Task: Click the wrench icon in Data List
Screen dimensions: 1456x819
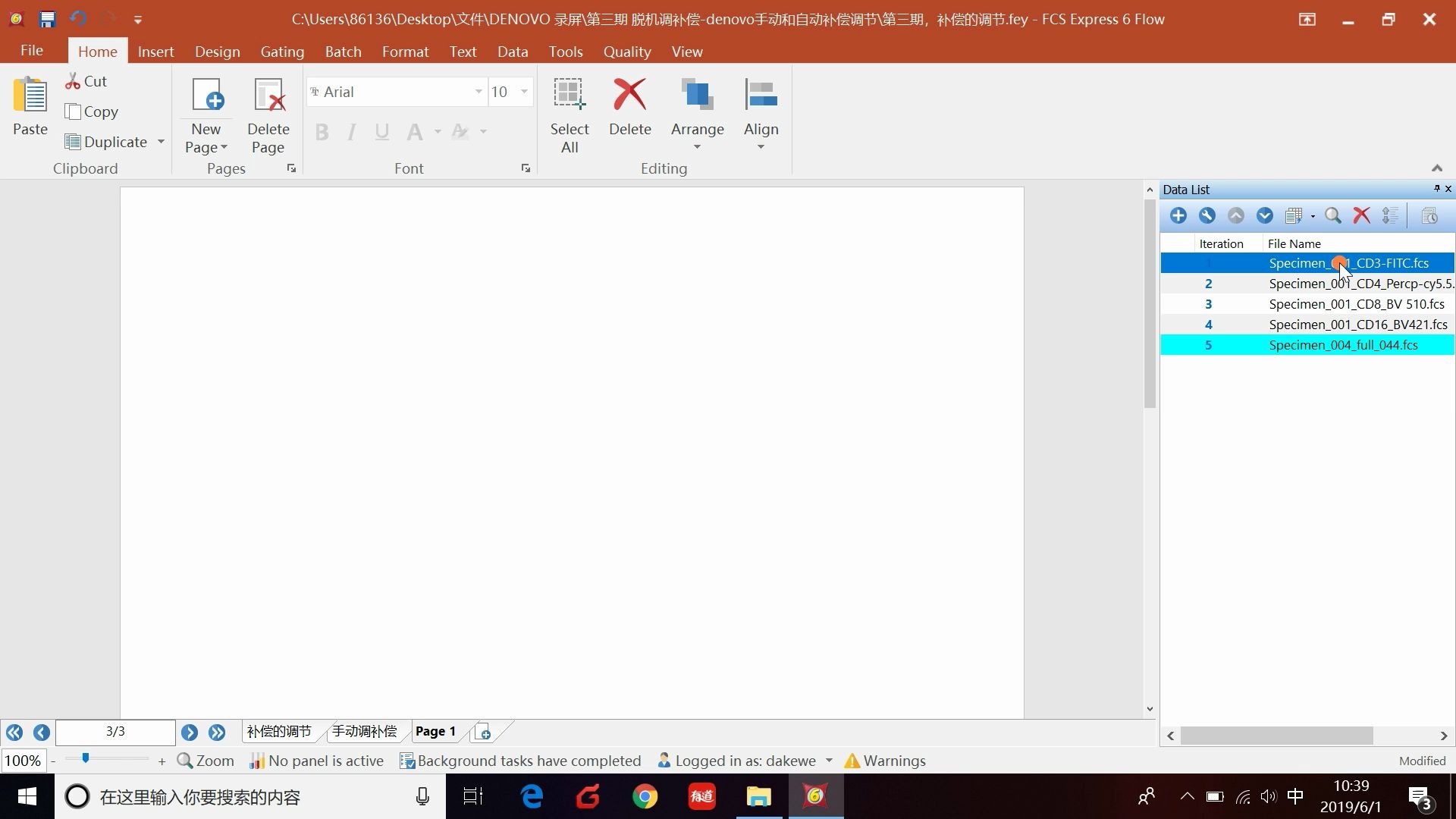Action: pyautogui.click(x=1207, y=216)
